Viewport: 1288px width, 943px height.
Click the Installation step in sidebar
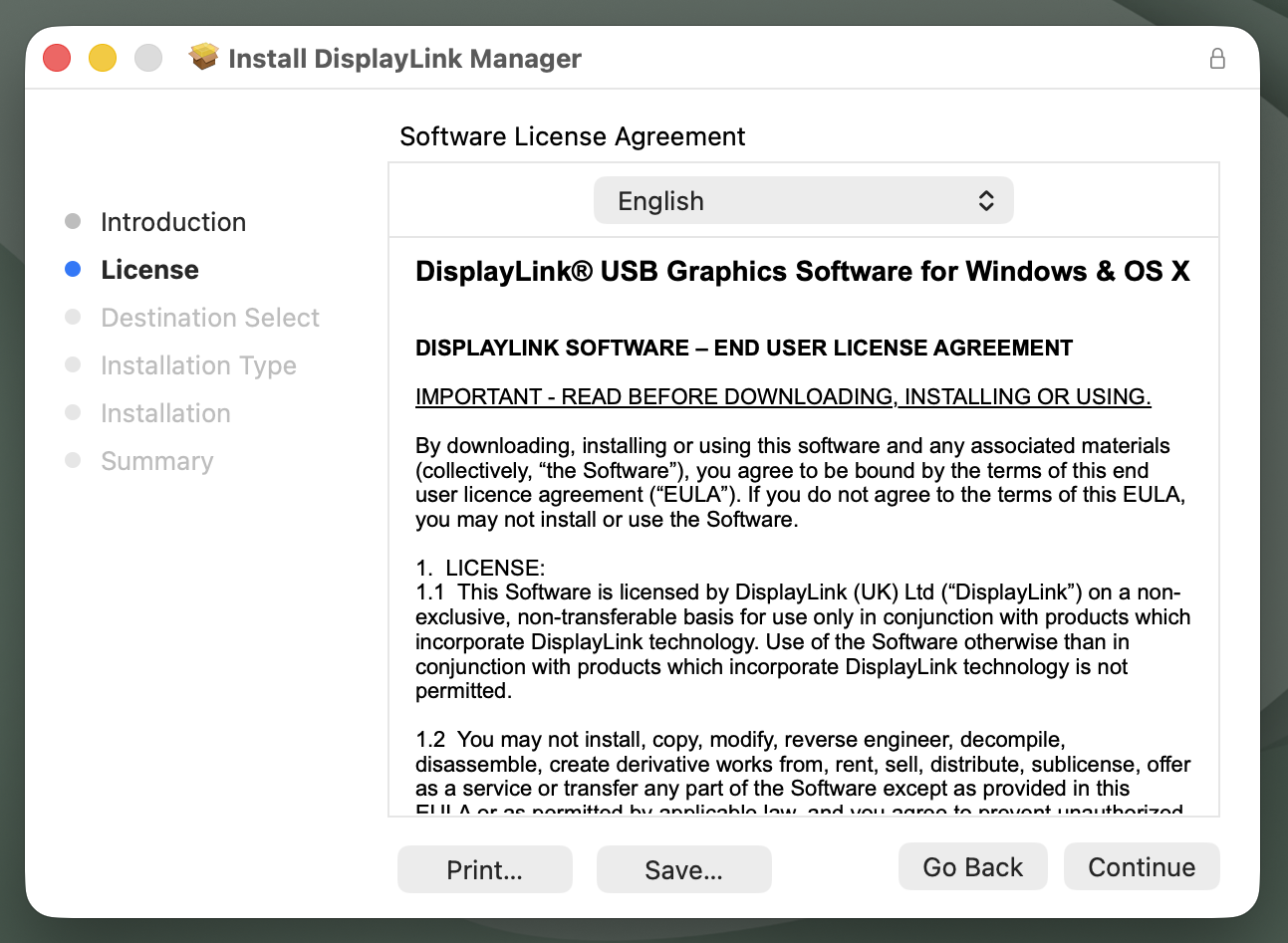click(x=165, y=412)
